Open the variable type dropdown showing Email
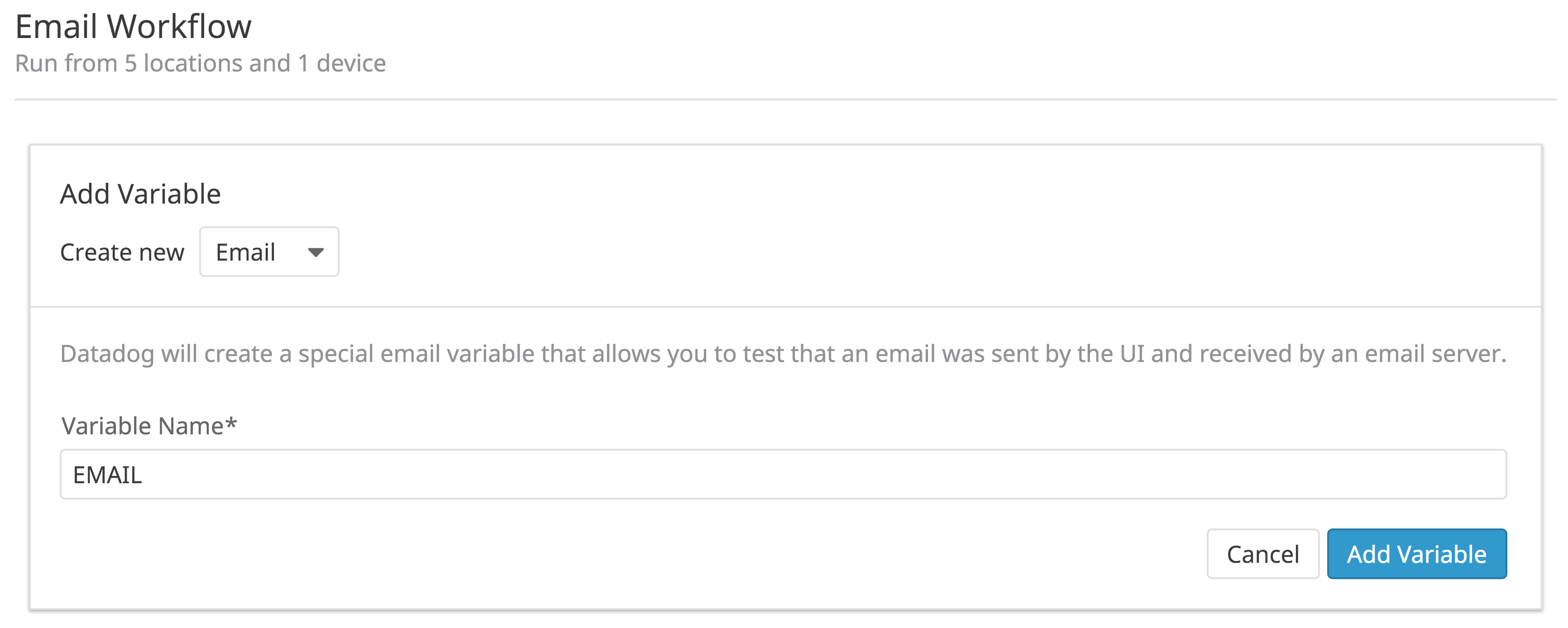Image resolution: width=1568 pixels, height=628 pixels. [x=268, y=251]
